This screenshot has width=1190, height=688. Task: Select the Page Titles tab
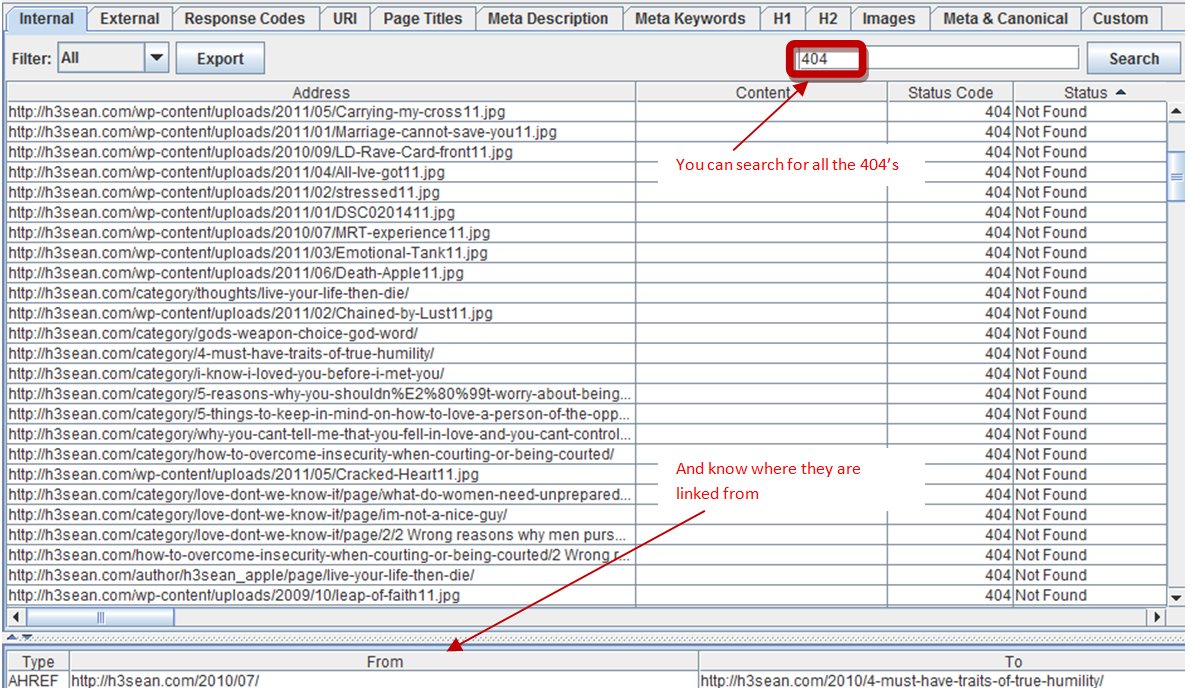422,18
